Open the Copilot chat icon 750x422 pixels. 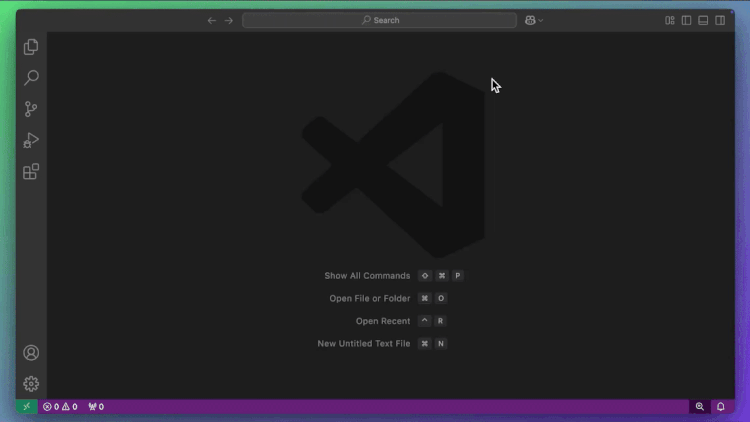(530, 20)
